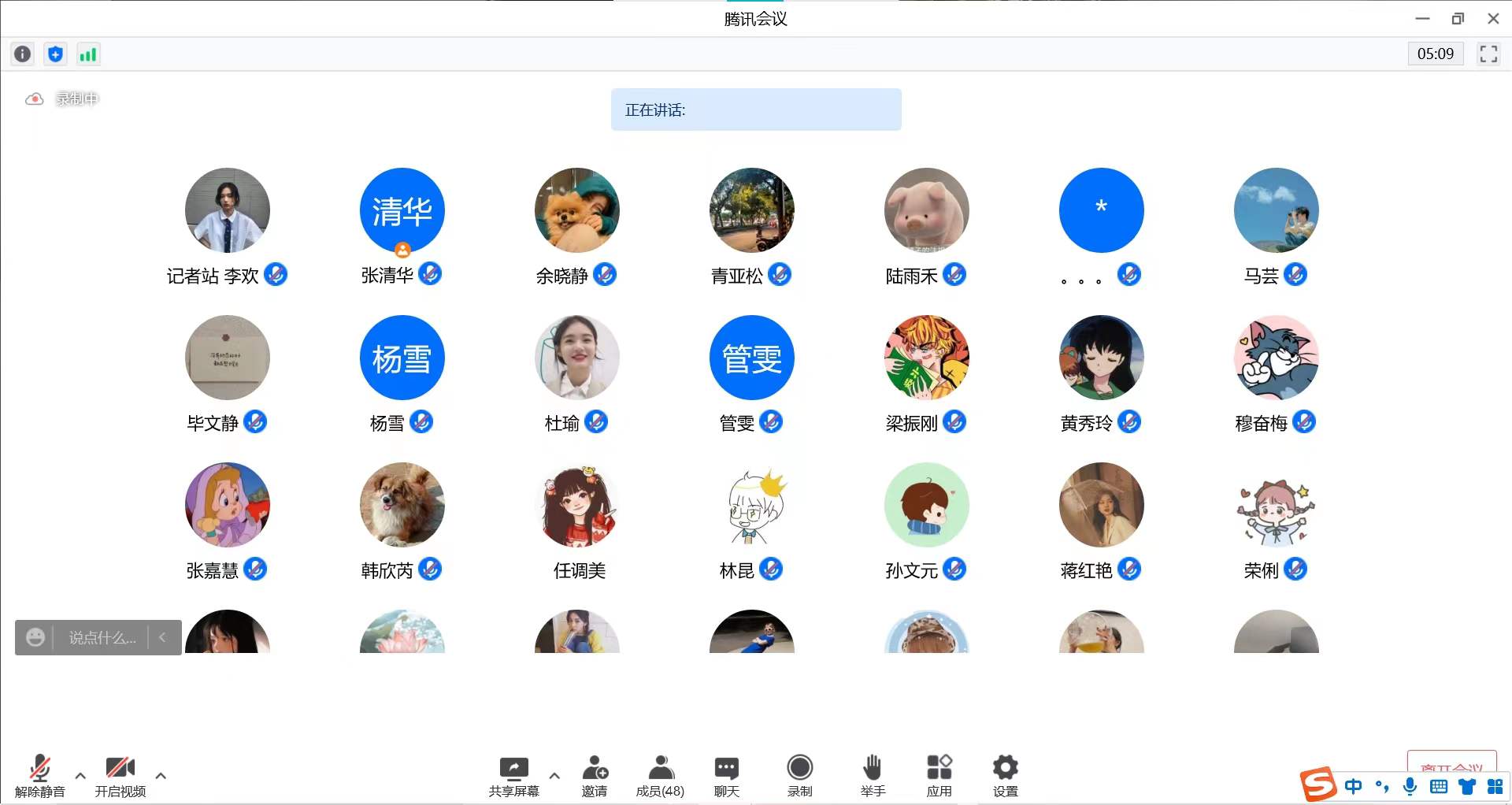Turn on camera with 开启视频
Screen dimensions: 1512x805
[120, 775]
